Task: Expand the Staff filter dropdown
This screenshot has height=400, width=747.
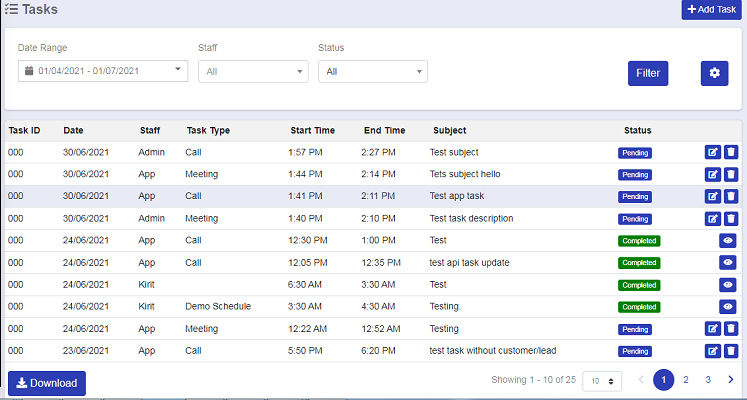Action: tap(253, 71)
